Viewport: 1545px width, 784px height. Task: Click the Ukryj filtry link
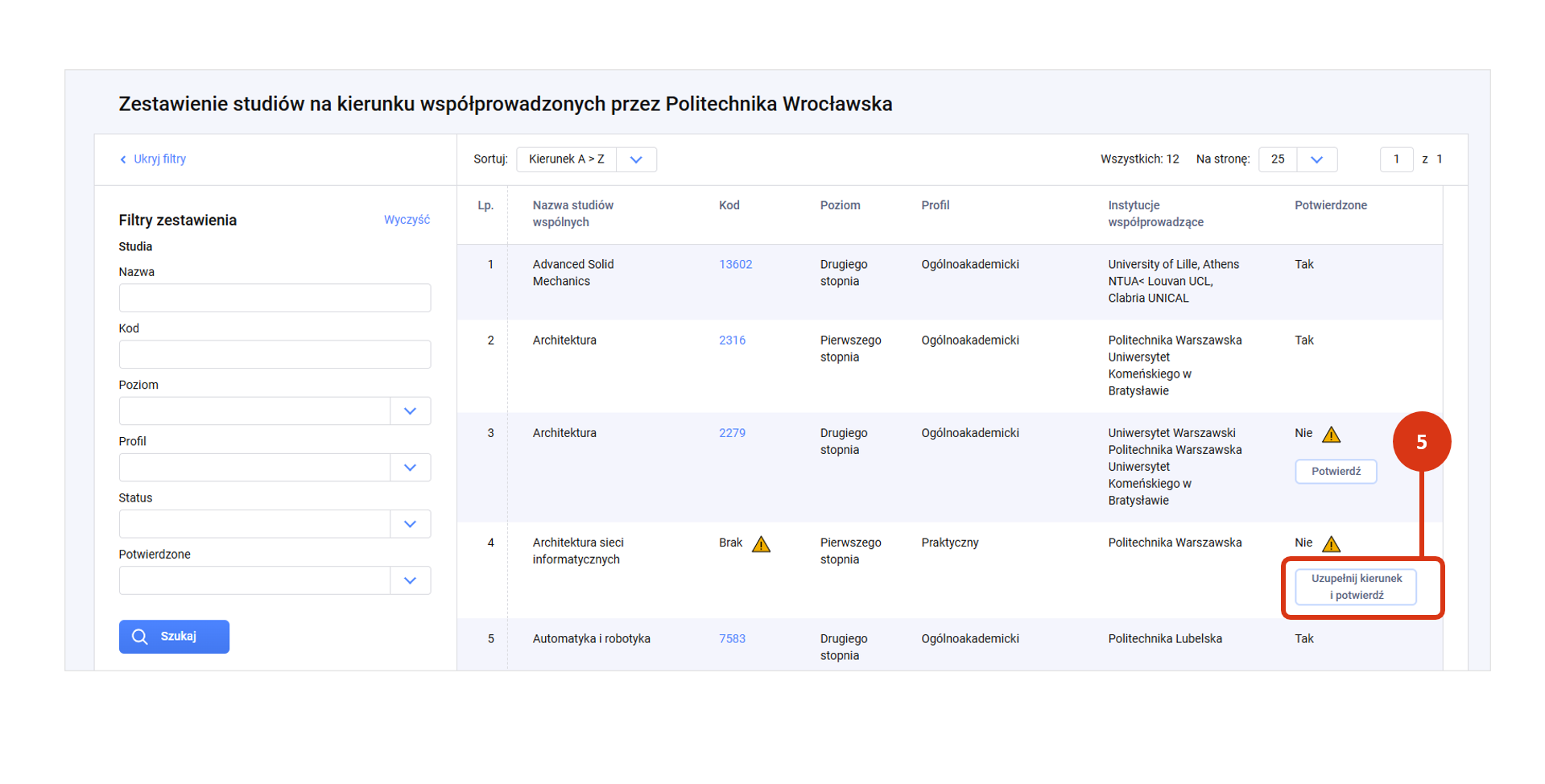point(159,159)
